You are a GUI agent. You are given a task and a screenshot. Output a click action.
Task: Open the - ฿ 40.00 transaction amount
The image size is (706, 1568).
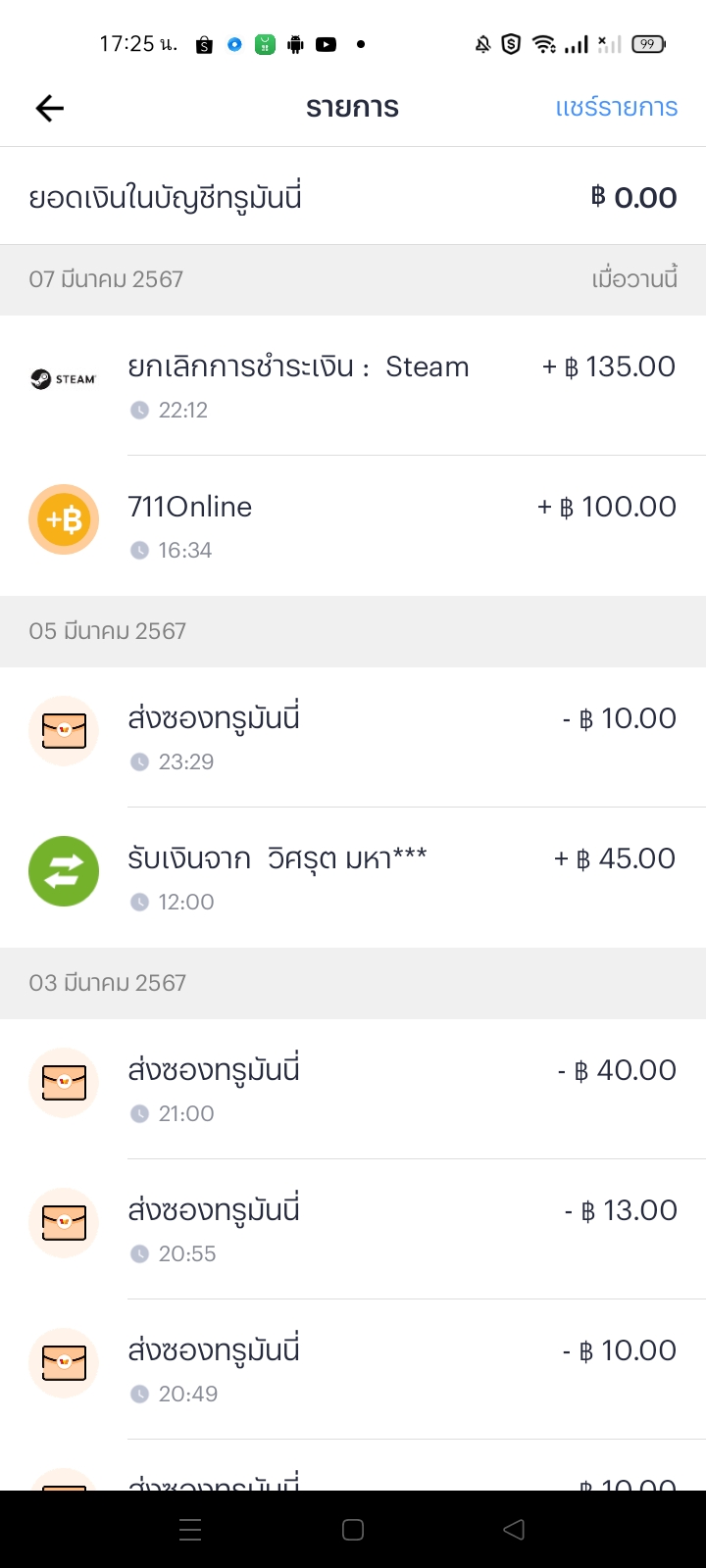click(617, 1070)
